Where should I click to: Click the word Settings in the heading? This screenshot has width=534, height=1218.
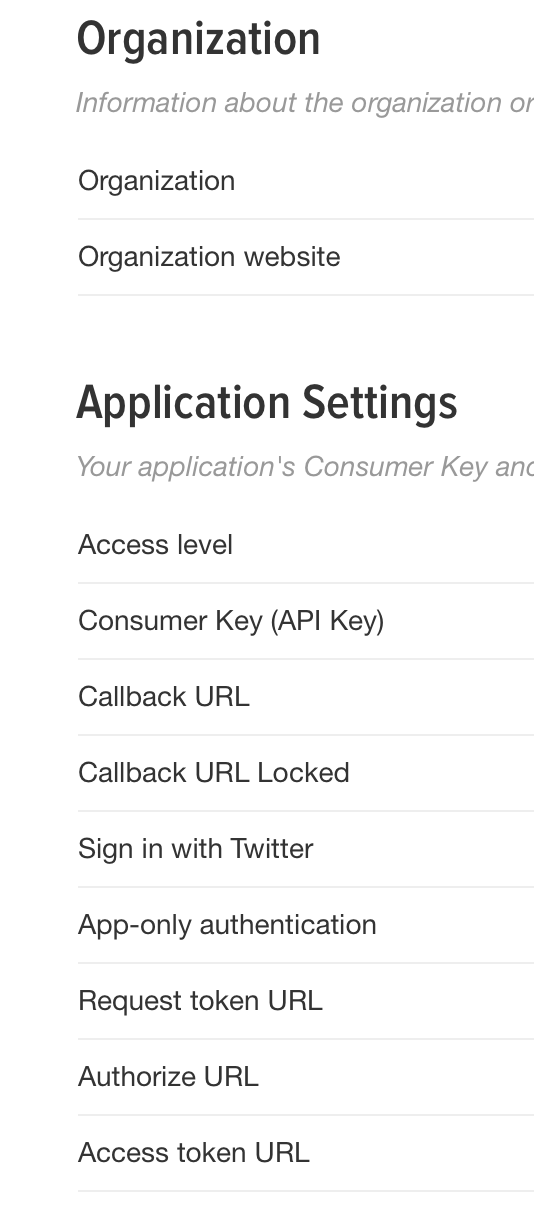pos(380,403)
